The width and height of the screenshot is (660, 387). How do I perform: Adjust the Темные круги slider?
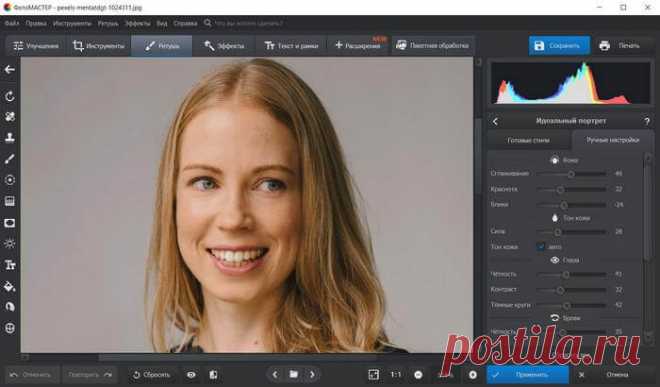571,305
